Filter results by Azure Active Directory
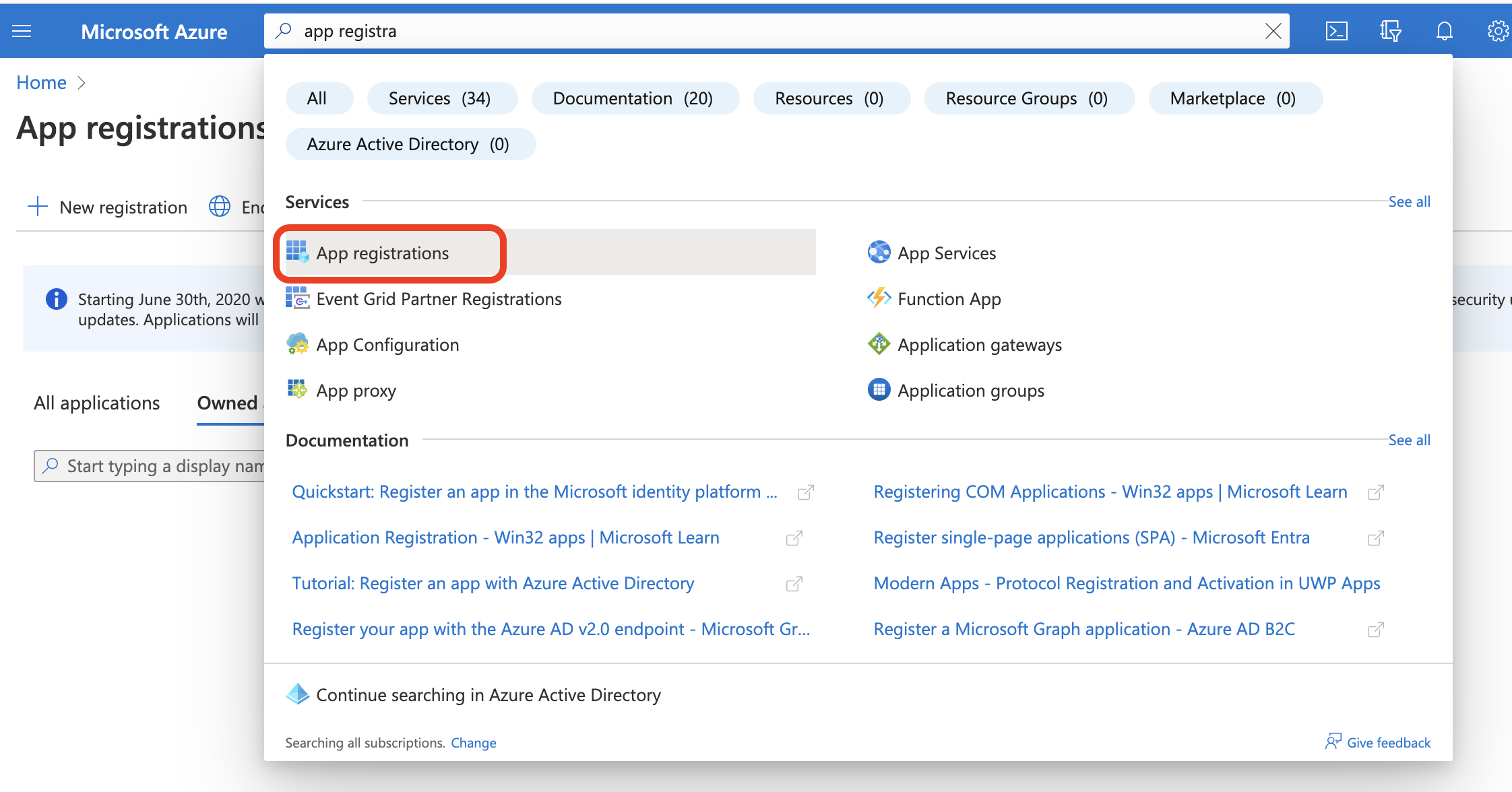This screenshot has width=1512, height=792. [x=409, y=143]
